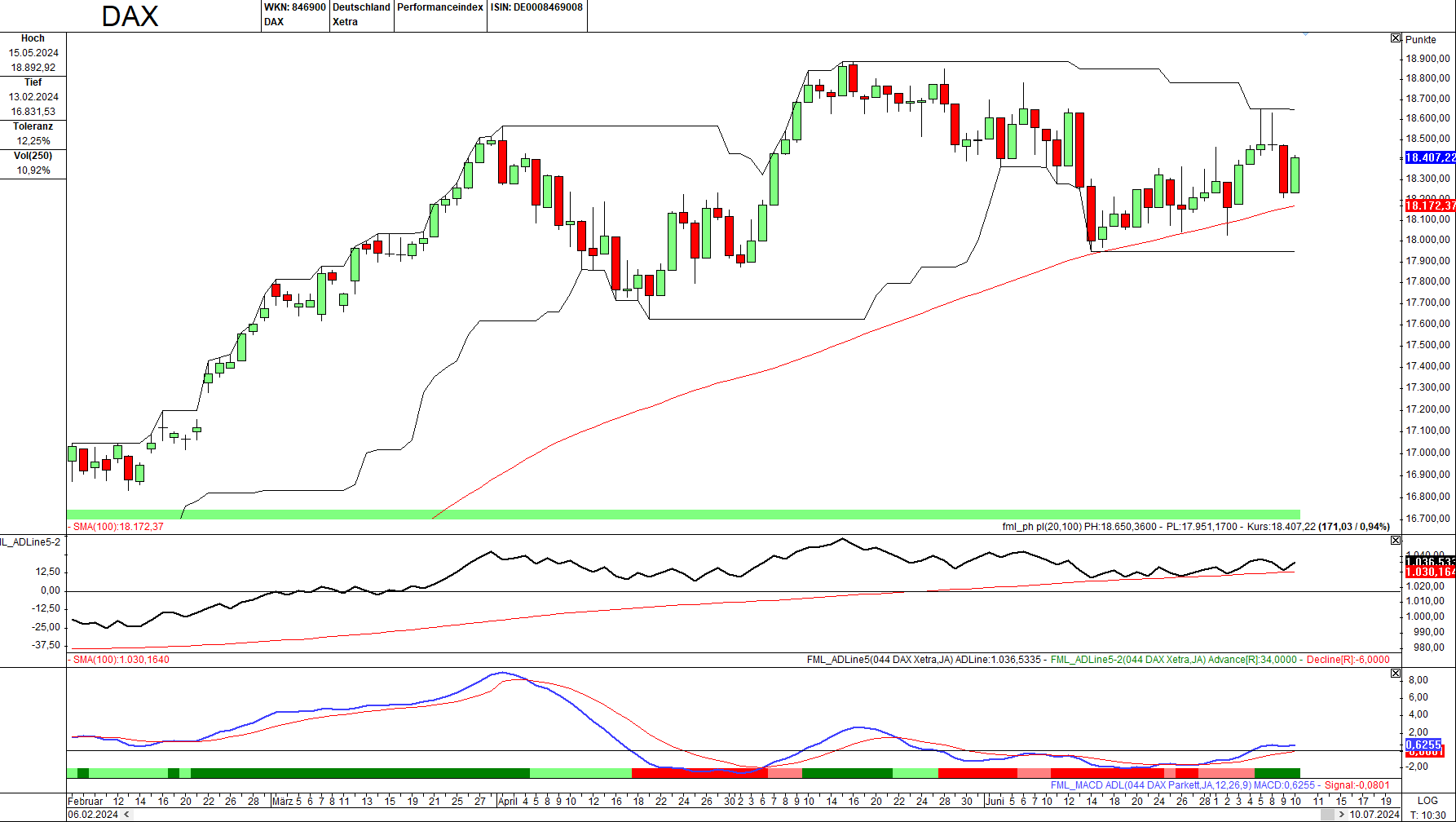Click the end date field 10.07.2024

click(x=1374, y=815)
